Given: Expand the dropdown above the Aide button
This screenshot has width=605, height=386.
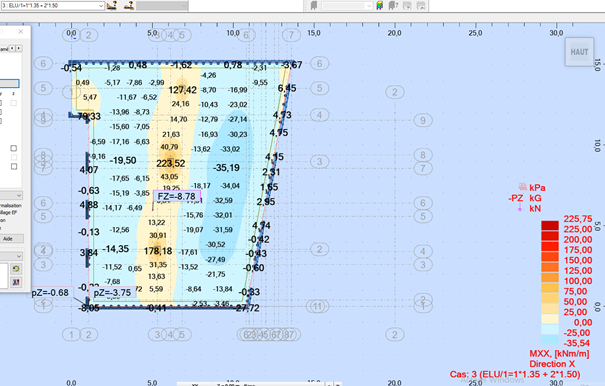Looking at the screenshot, I should point(11,195).
